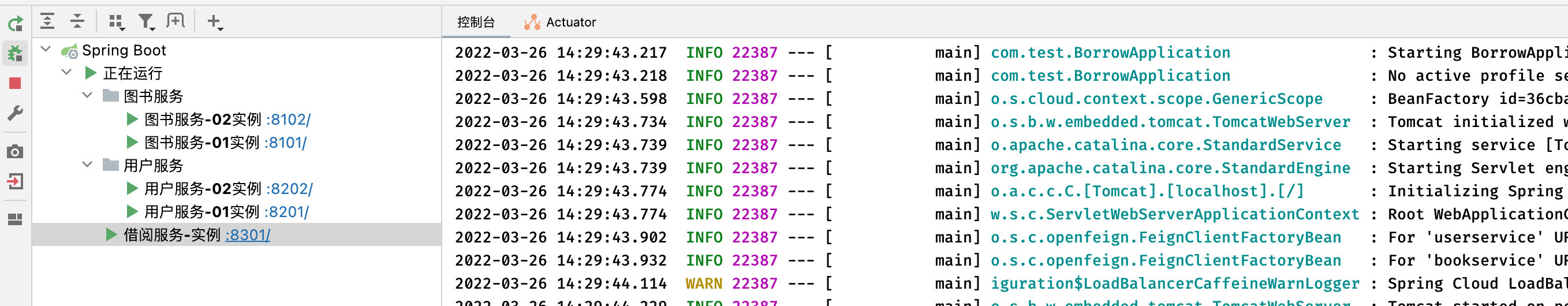Click o.s.b.w.embedded.tomcat.TomcatWebServer in 14:29:43.734 line

click(1171, 122)
